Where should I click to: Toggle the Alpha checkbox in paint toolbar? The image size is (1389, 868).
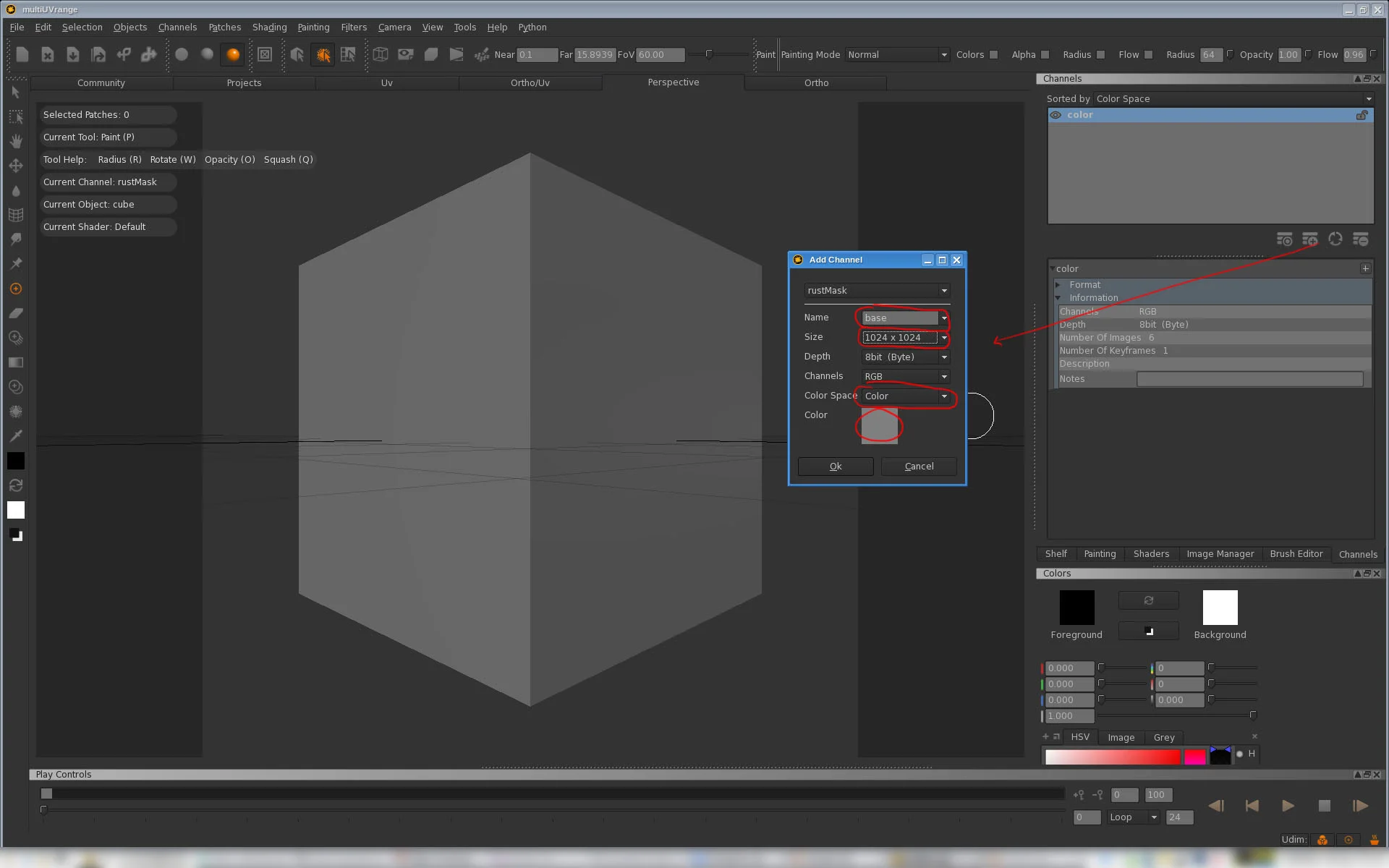pyautogui.click(x=1045, y=55)
